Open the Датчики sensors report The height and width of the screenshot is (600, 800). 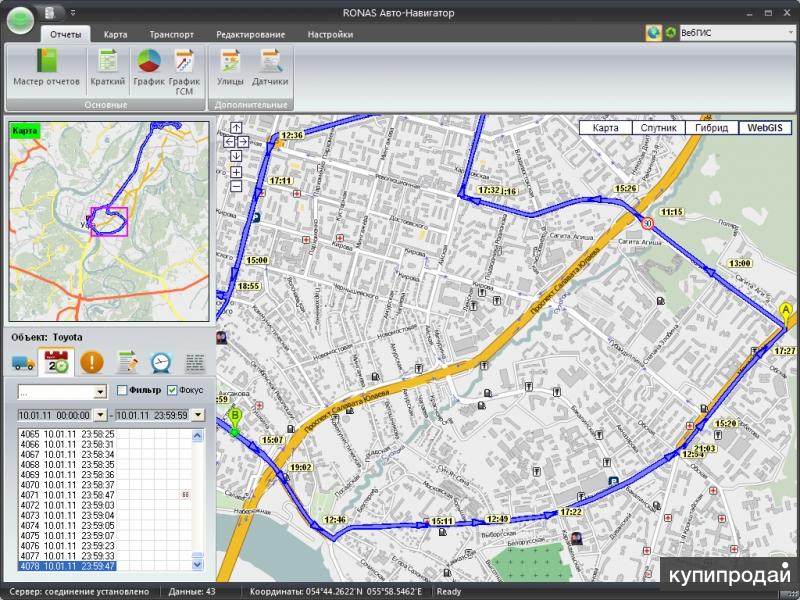tap(270, 67)
